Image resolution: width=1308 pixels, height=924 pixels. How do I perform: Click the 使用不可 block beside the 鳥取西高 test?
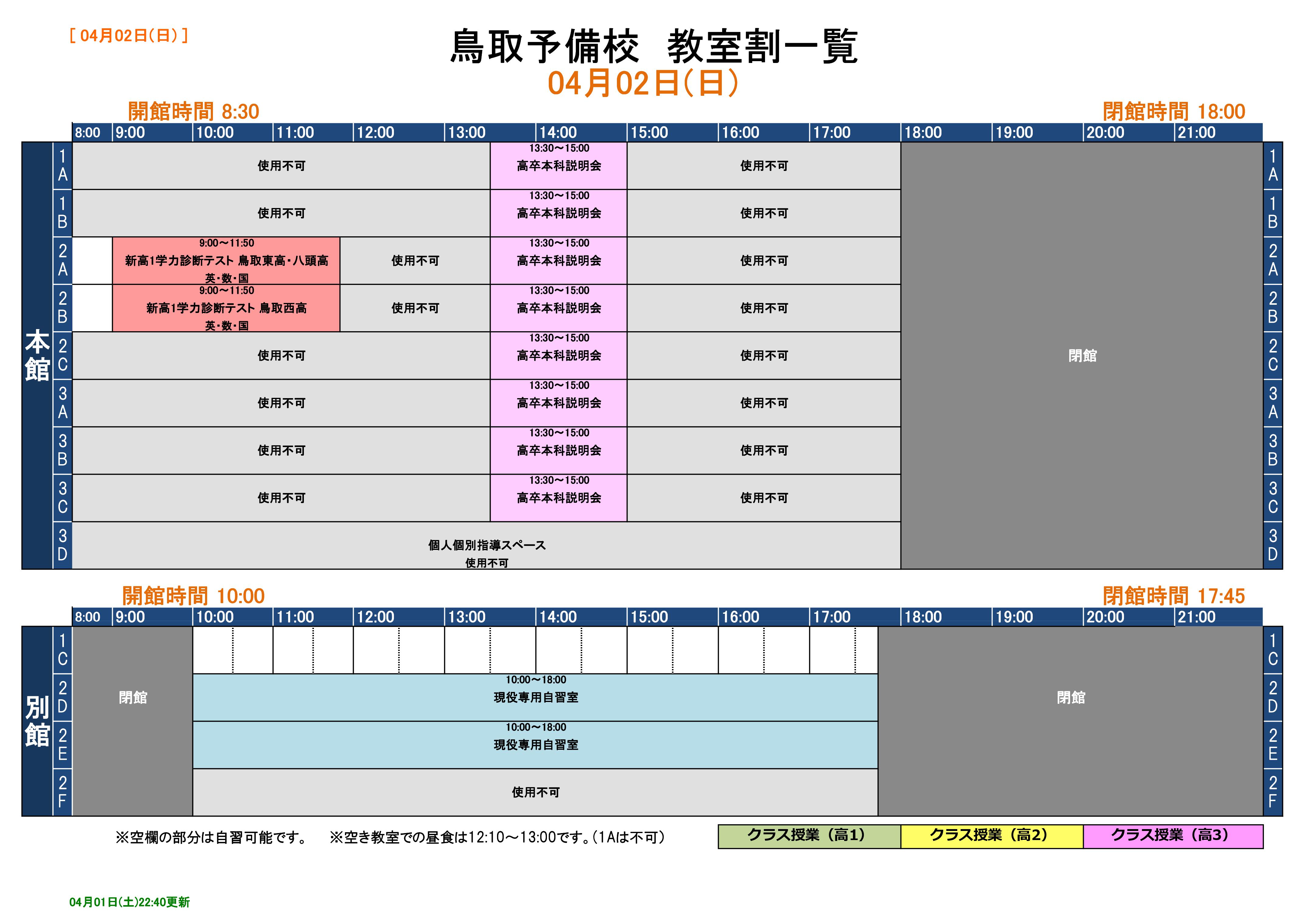(x=415, y=308)
